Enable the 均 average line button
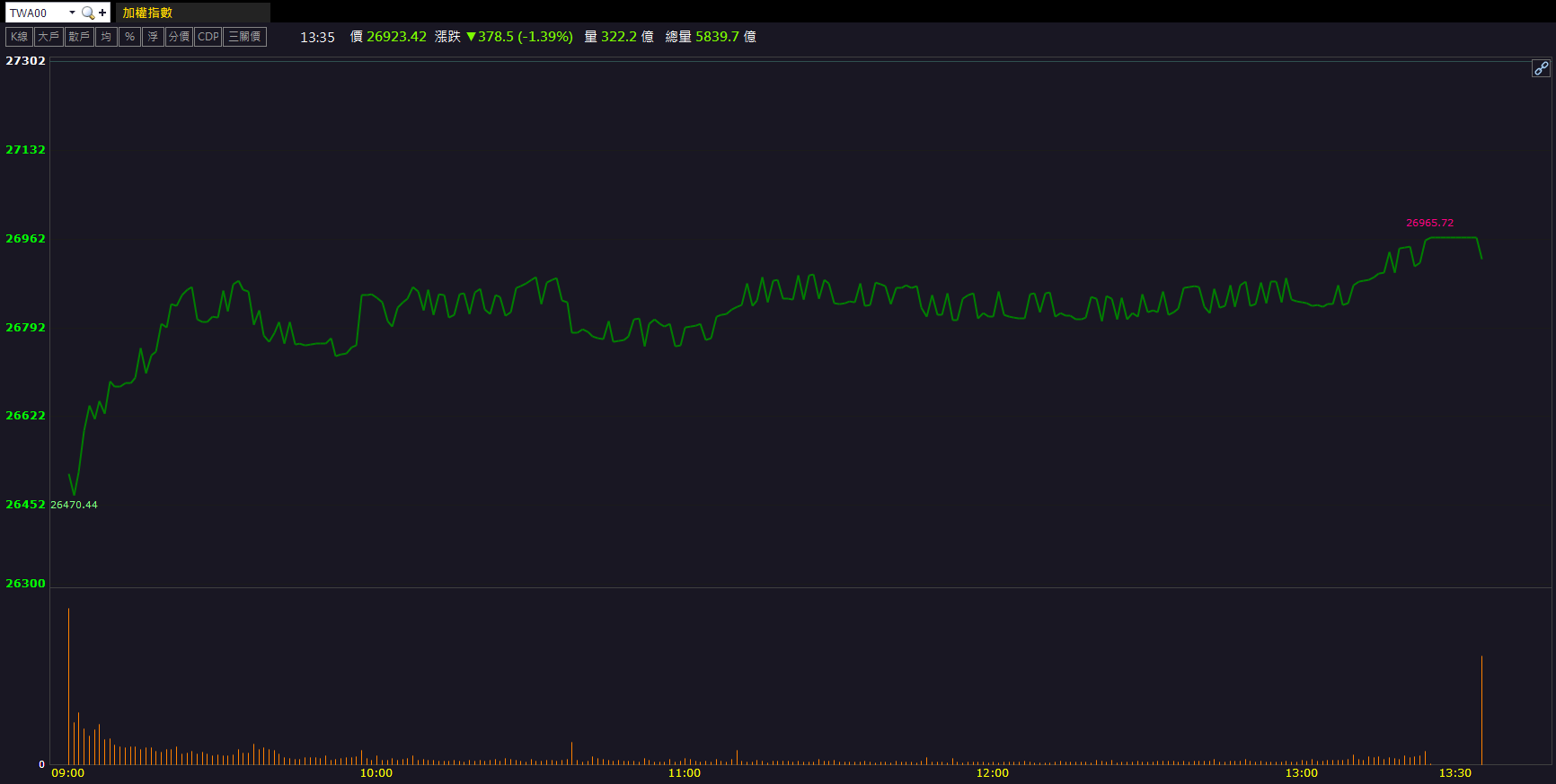The image size is (1556, 784). (x=106, y=37)
